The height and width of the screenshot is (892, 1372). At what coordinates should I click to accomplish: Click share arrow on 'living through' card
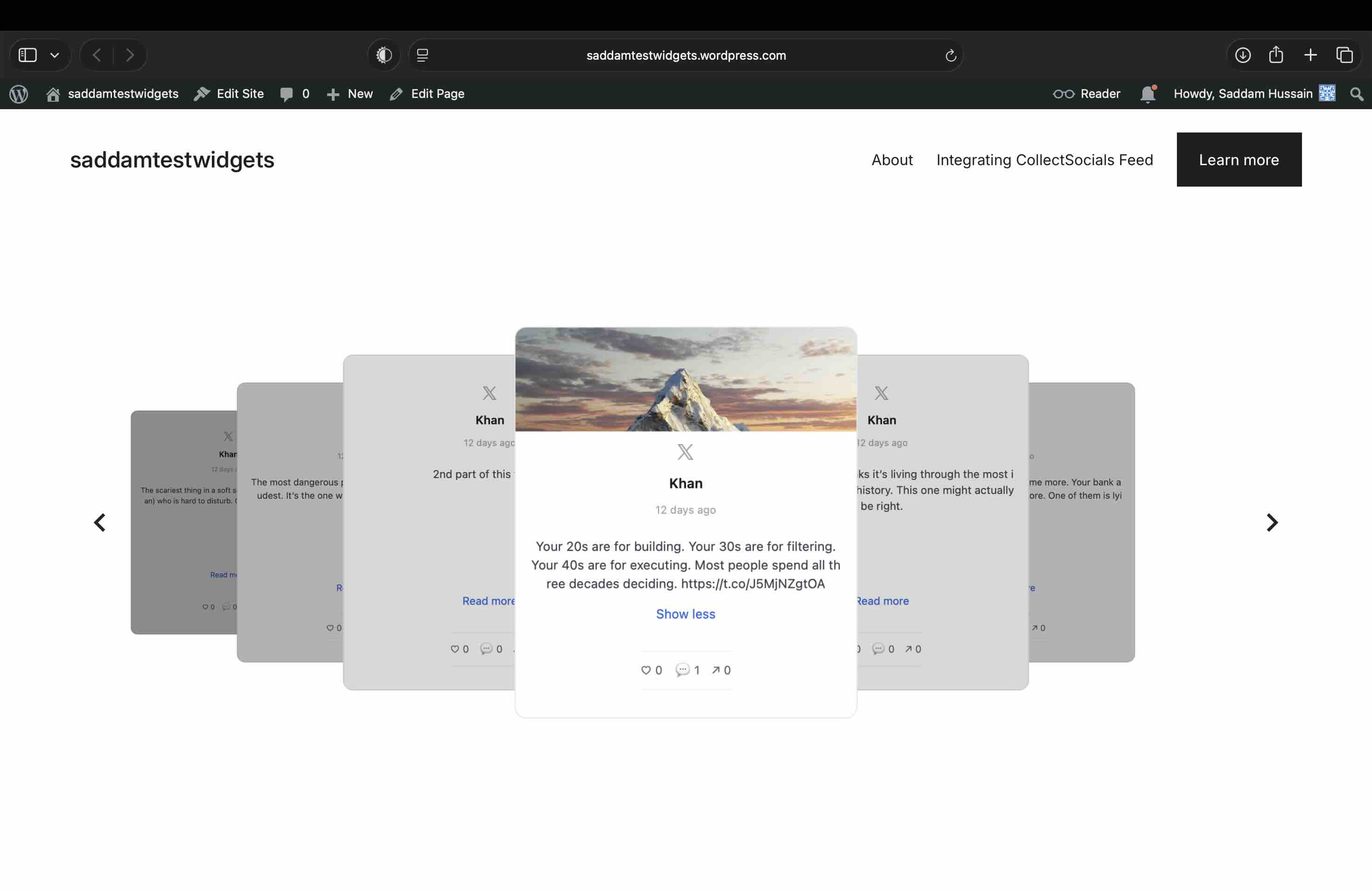pos(909,649)
